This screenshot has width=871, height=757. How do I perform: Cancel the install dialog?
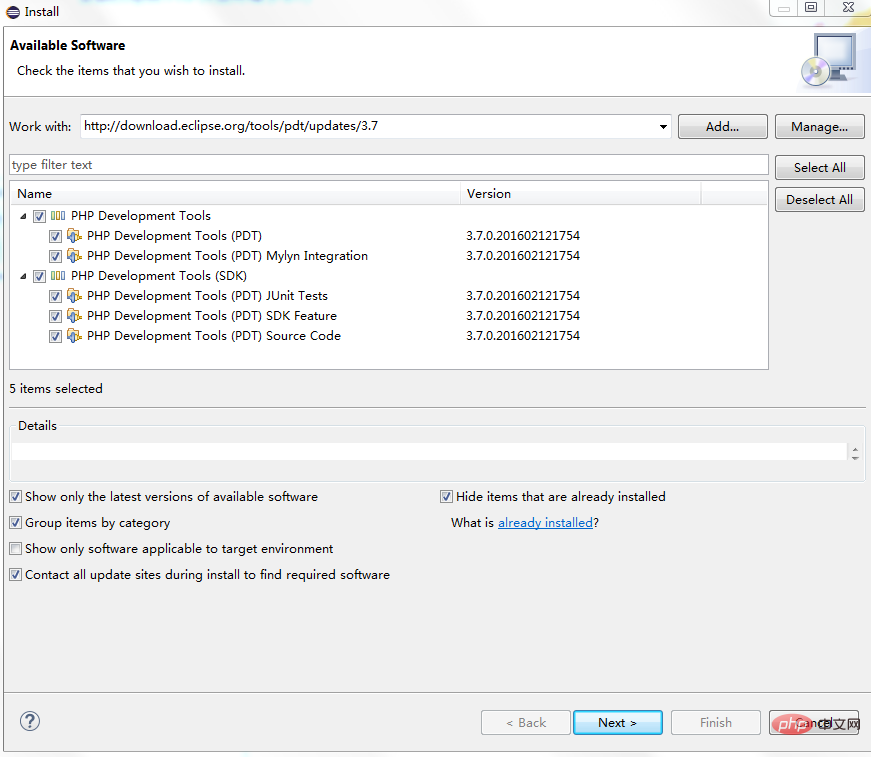814,723
